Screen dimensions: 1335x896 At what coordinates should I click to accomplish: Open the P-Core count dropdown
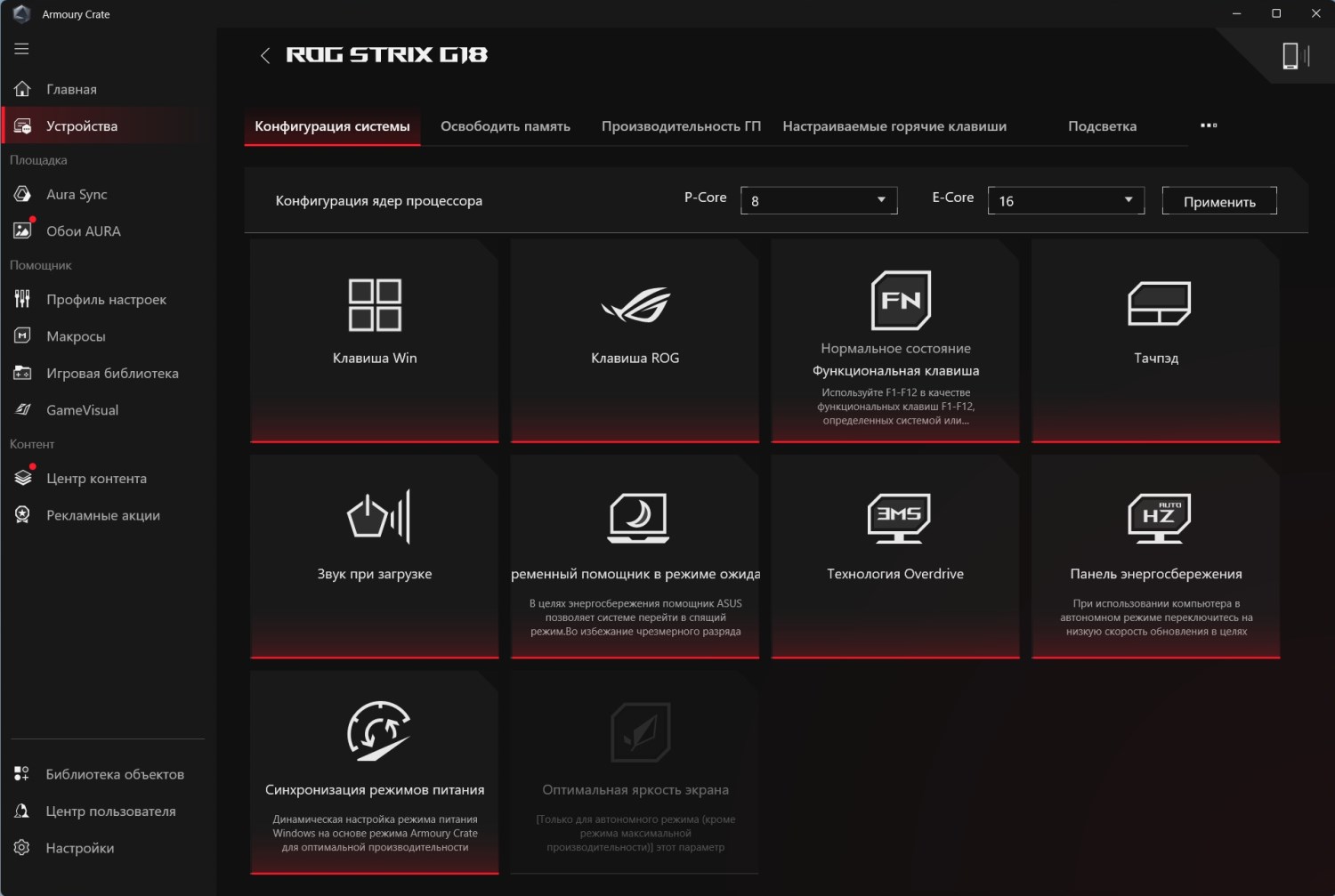coord(819,200)
